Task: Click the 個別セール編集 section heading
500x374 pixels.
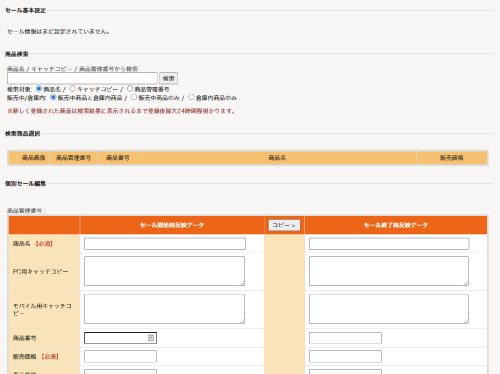Action: [25, 183]
